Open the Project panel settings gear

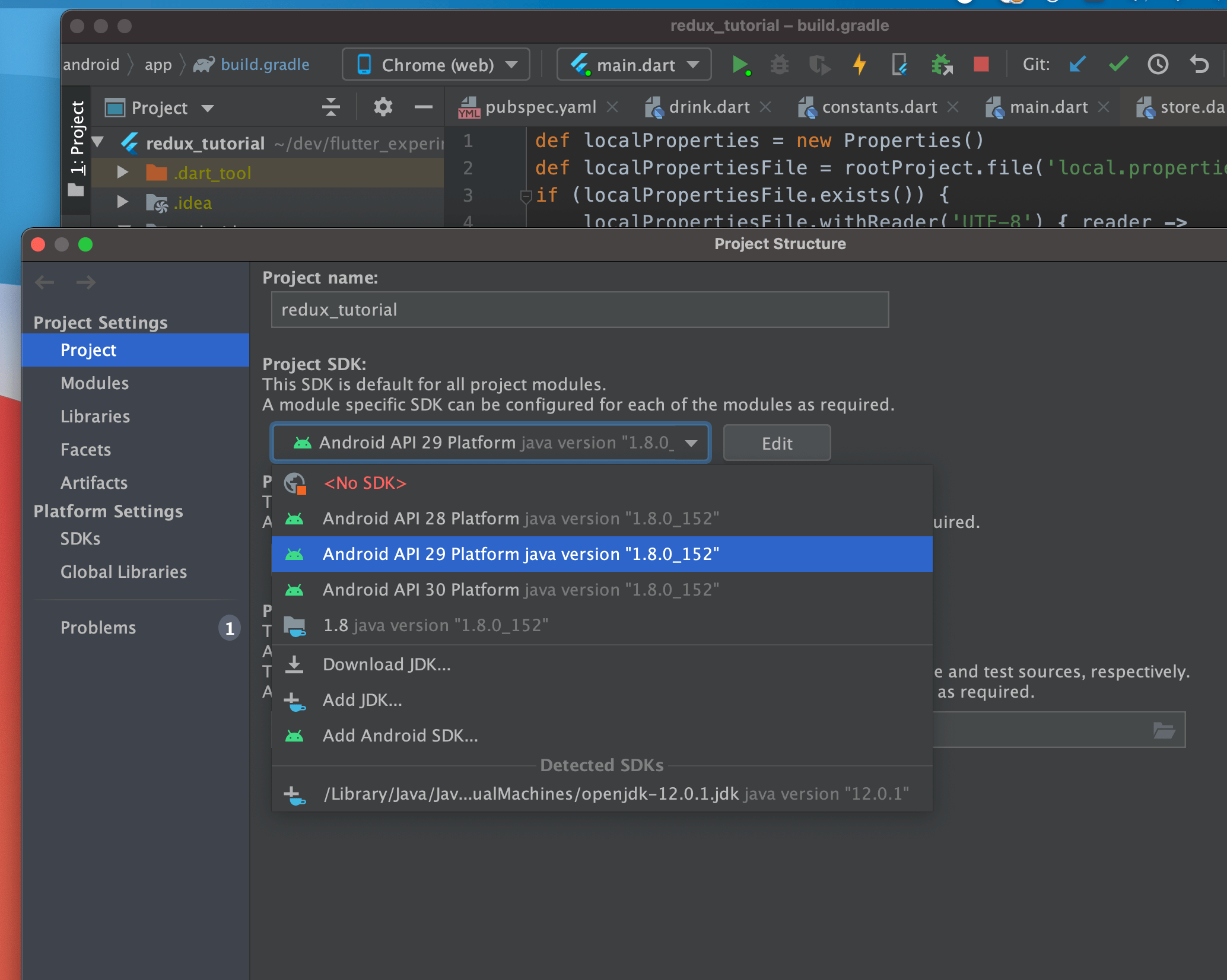[383, 107]
